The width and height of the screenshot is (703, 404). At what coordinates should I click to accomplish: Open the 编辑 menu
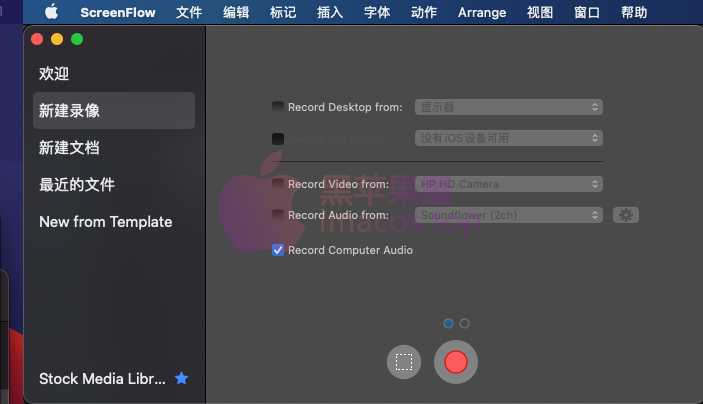[236, 13]
